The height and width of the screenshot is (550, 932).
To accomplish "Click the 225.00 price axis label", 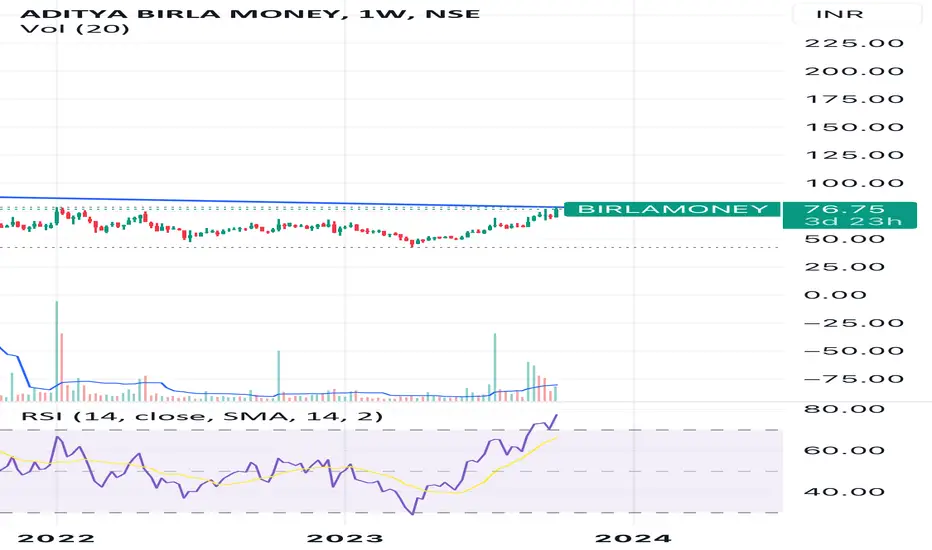I will click(x=854, y=43).
